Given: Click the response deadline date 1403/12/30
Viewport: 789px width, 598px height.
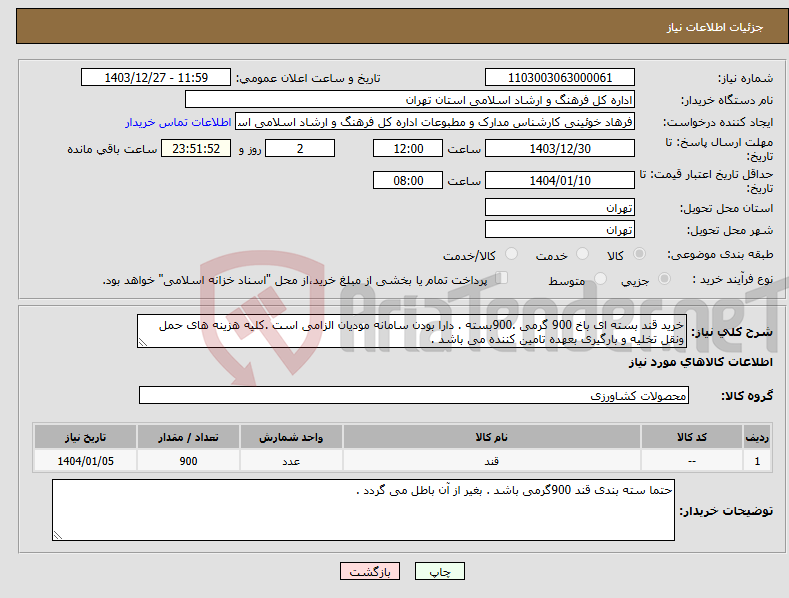Looking at the screenshot, I should [x=560, y=148].
